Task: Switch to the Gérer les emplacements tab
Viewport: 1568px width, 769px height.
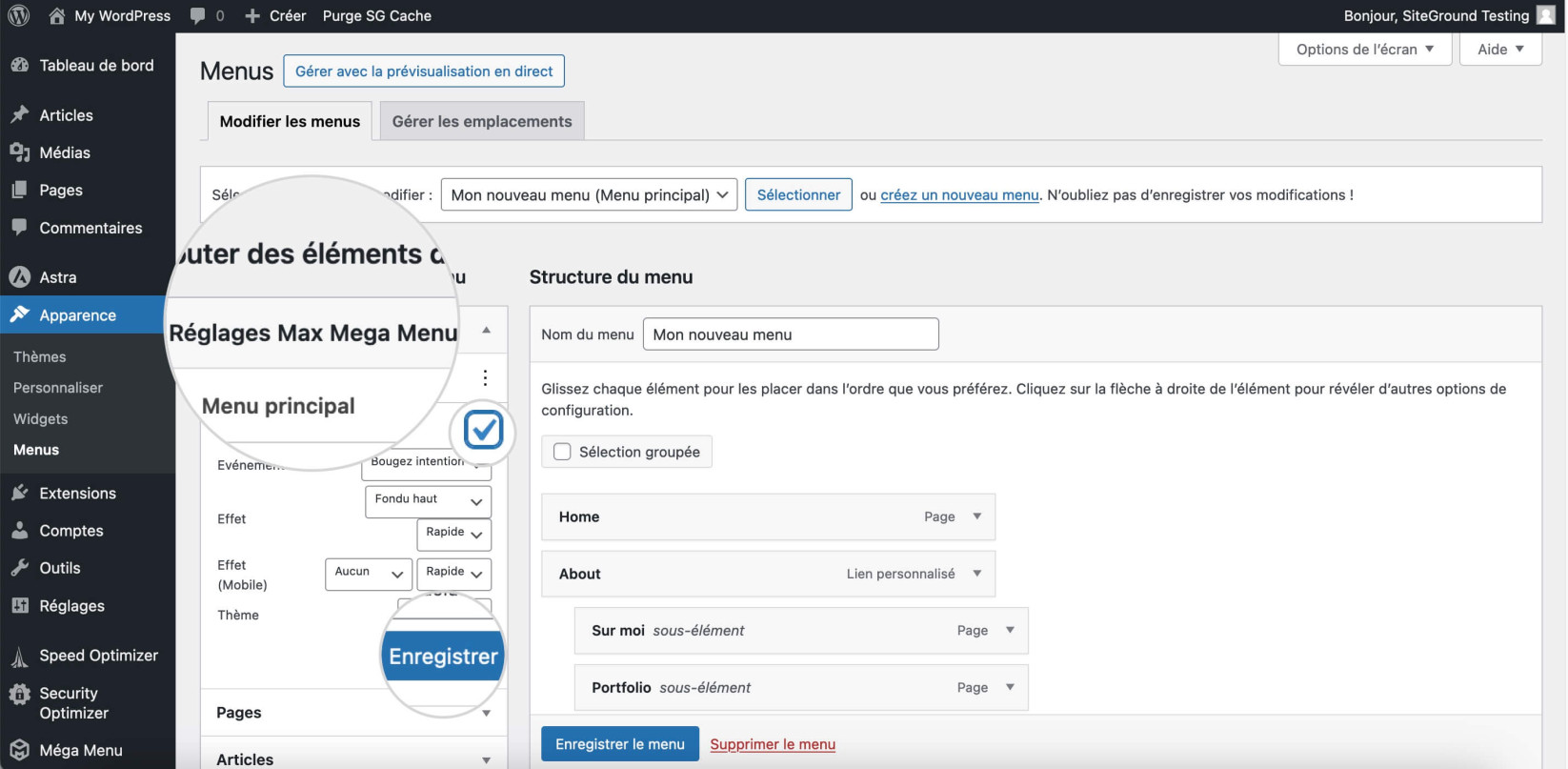Action: click(482, 121)
